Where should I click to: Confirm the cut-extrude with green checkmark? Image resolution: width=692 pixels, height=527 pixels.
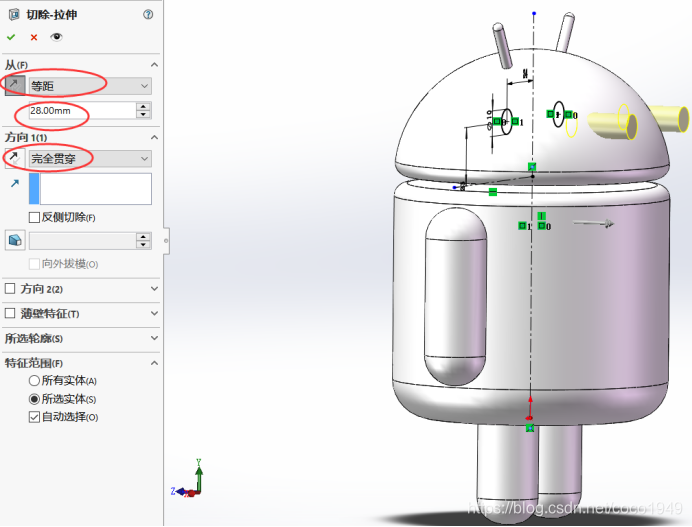click(11, 38)
